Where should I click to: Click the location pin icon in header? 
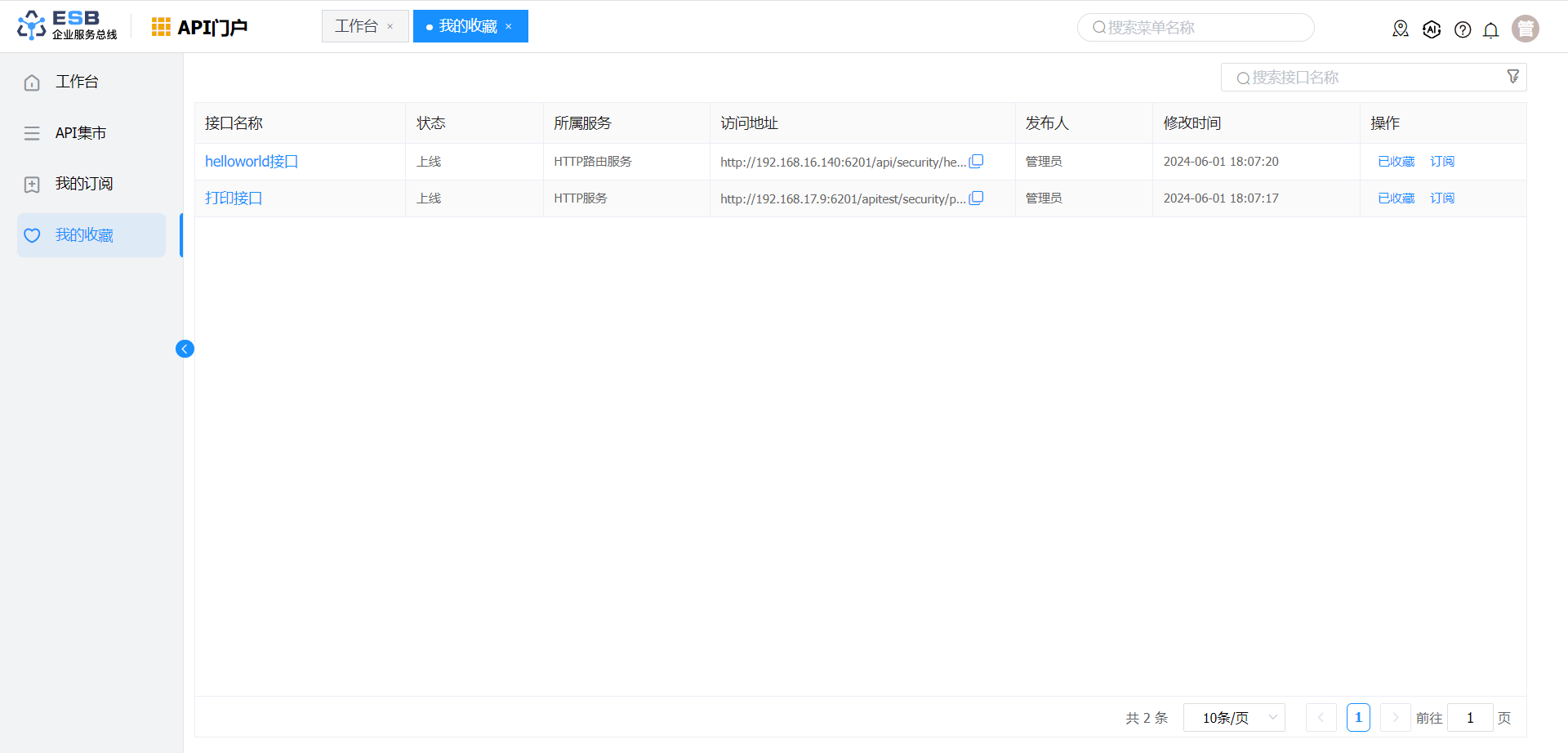click(x=1401, y=29)
